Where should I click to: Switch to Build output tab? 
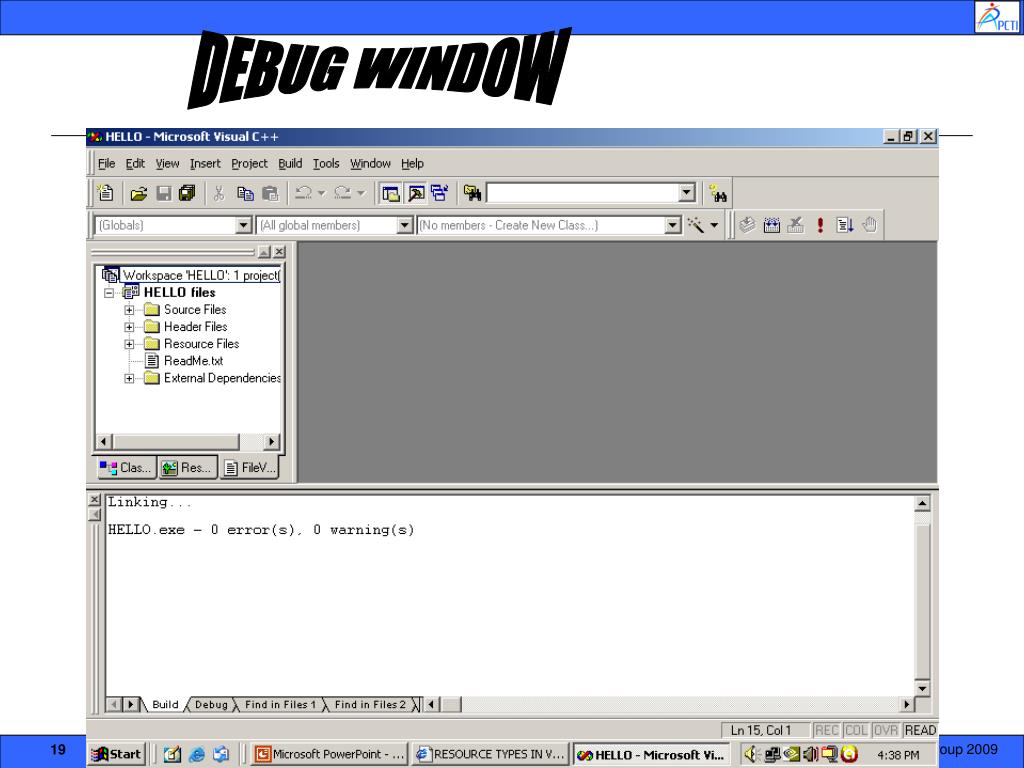[165, 705]
